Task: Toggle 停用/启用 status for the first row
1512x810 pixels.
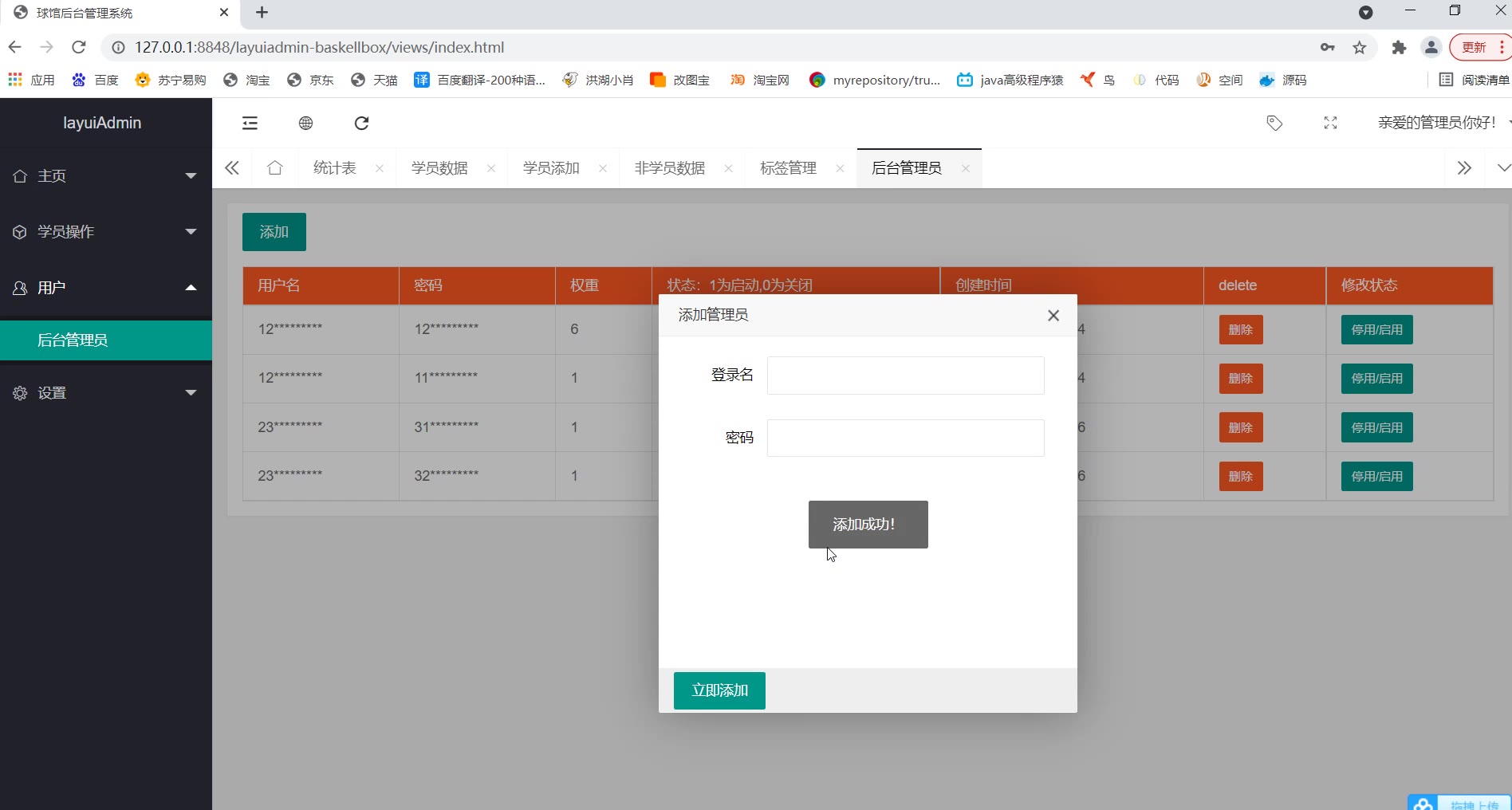Action: 1376,330
